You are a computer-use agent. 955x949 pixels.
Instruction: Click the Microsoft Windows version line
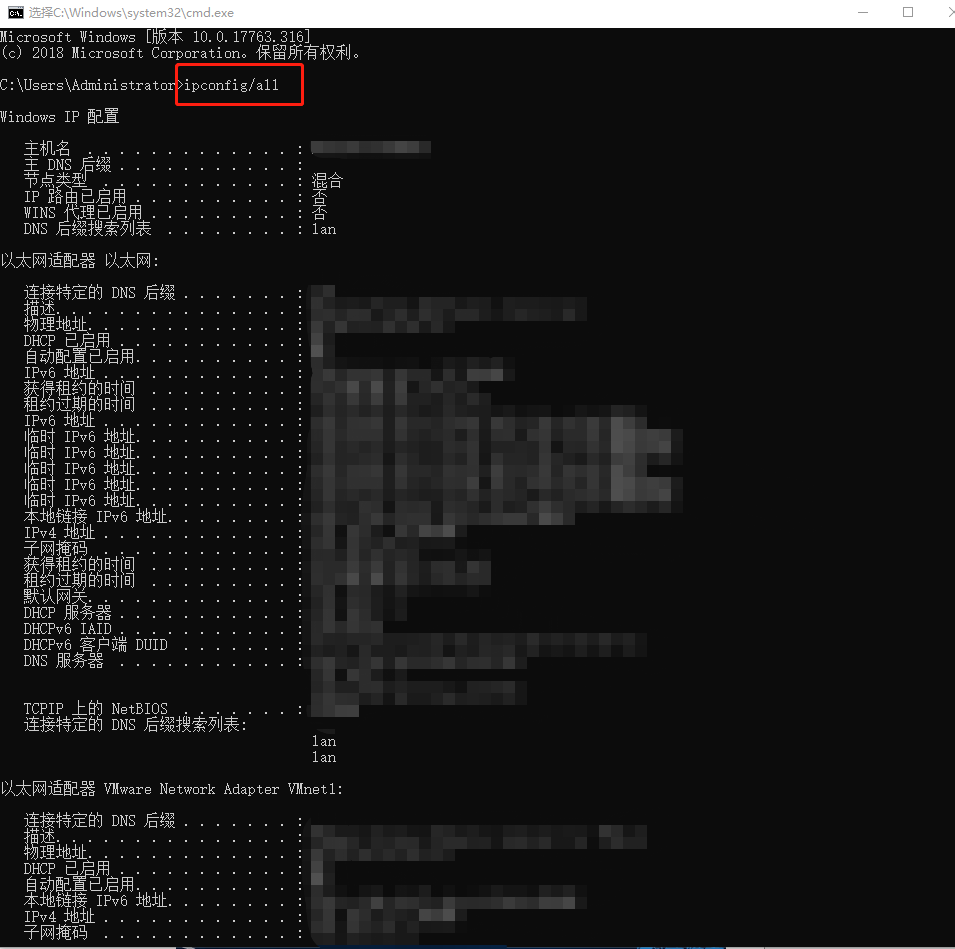[x=155, y=37]
